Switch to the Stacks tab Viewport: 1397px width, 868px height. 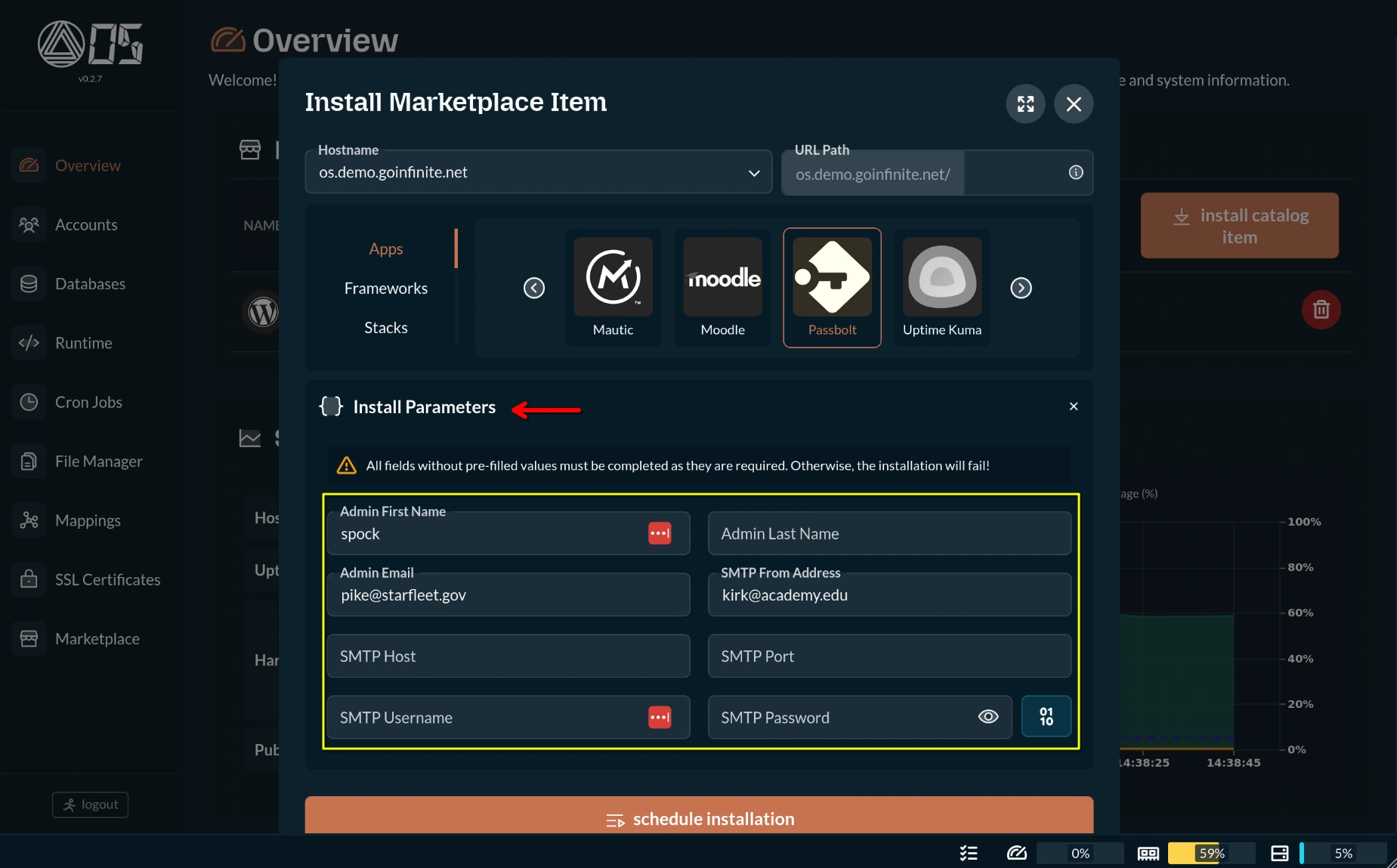click(x=385, y=328)
